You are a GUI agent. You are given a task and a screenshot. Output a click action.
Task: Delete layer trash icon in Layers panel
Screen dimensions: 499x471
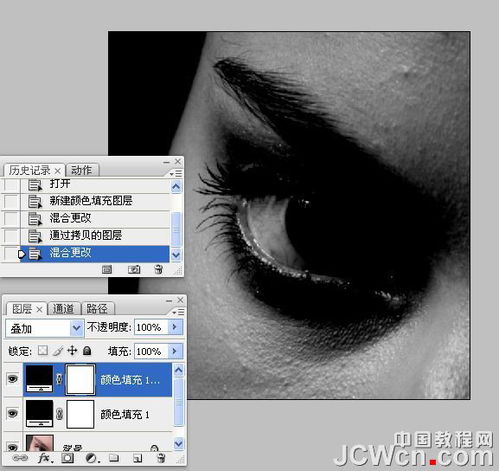[161, 458]
